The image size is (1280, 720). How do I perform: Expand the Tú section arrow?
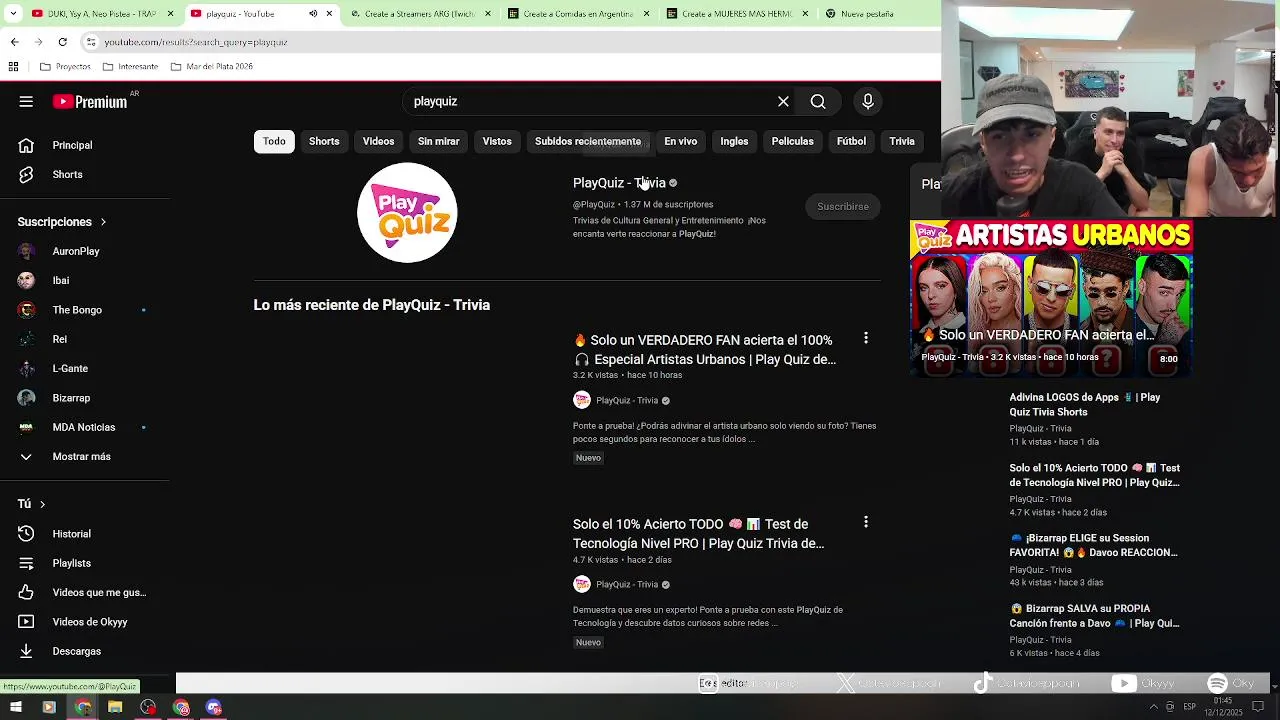42,504
